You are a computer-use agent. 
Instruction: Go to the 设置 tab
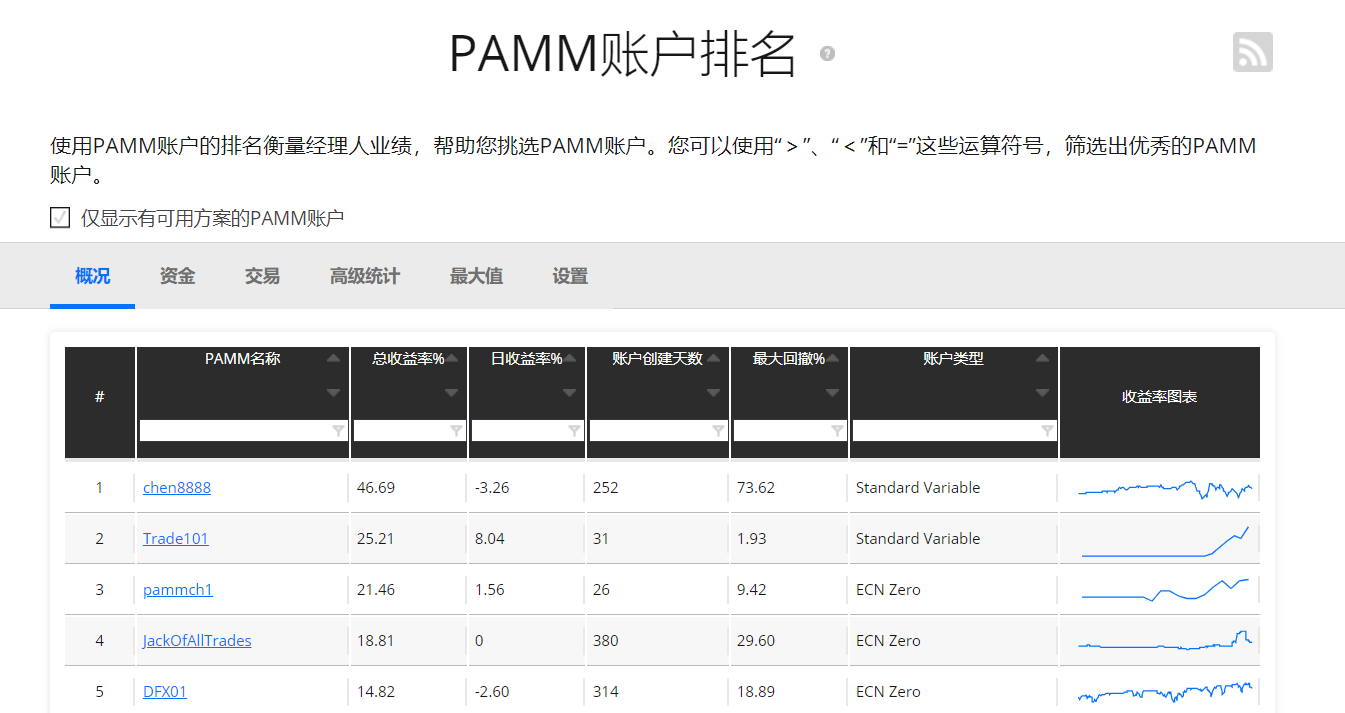click(570, 276)
